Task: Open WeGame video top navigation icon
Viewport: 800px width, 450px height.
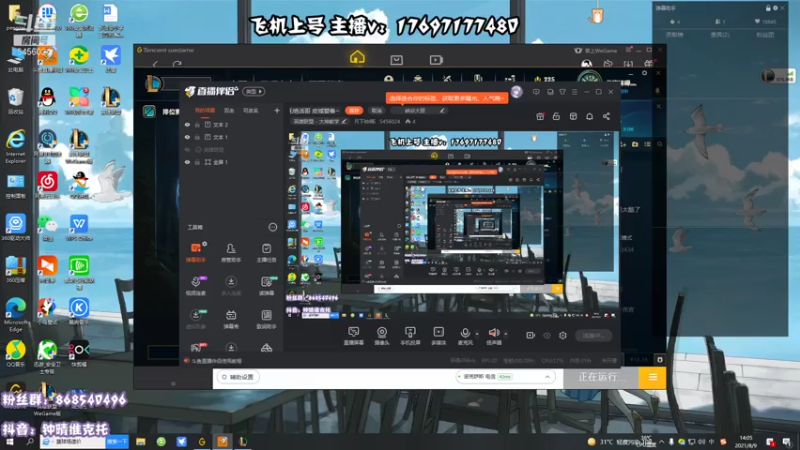Action: 436,60
